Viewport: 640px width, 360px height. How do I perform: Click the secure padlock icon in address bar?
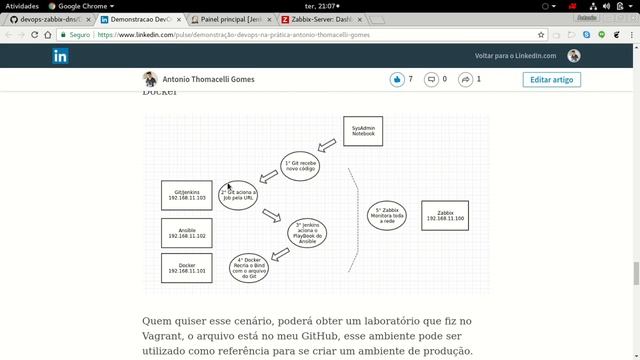click(63, 35)
